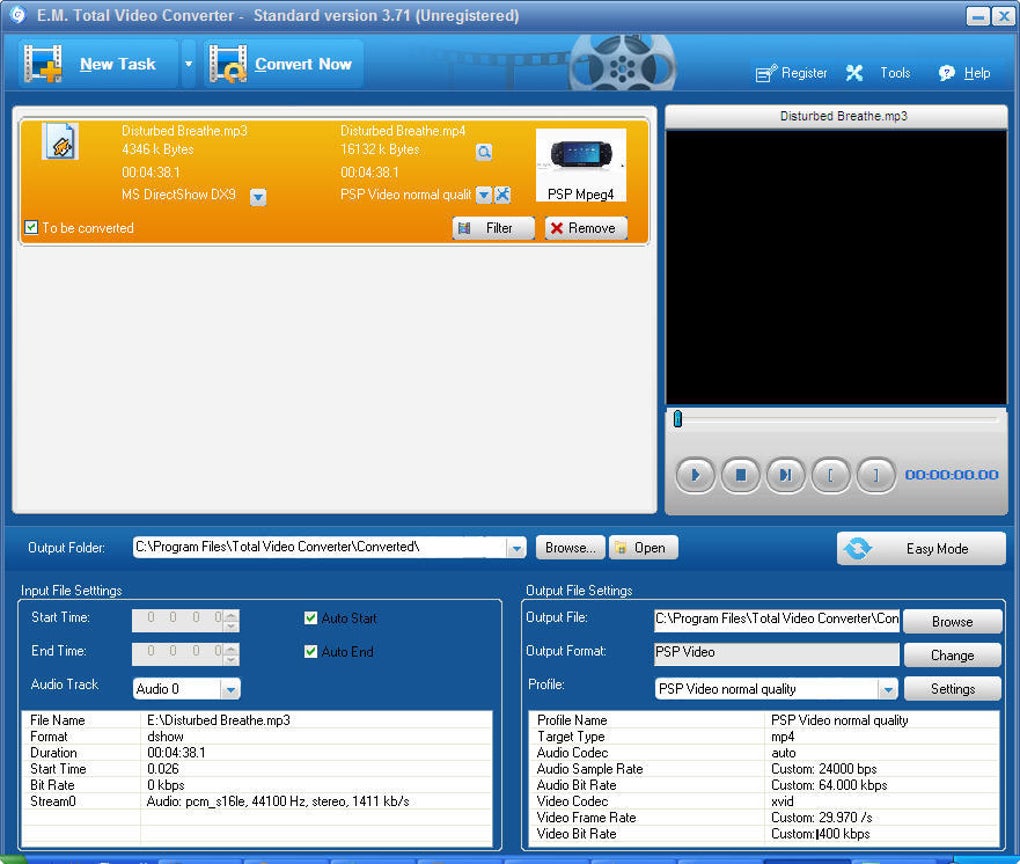Viewport: 1020px width, 864px height.
Task: Select the PSP Mpeg4 thumbnail
Action: pos(580,163)
